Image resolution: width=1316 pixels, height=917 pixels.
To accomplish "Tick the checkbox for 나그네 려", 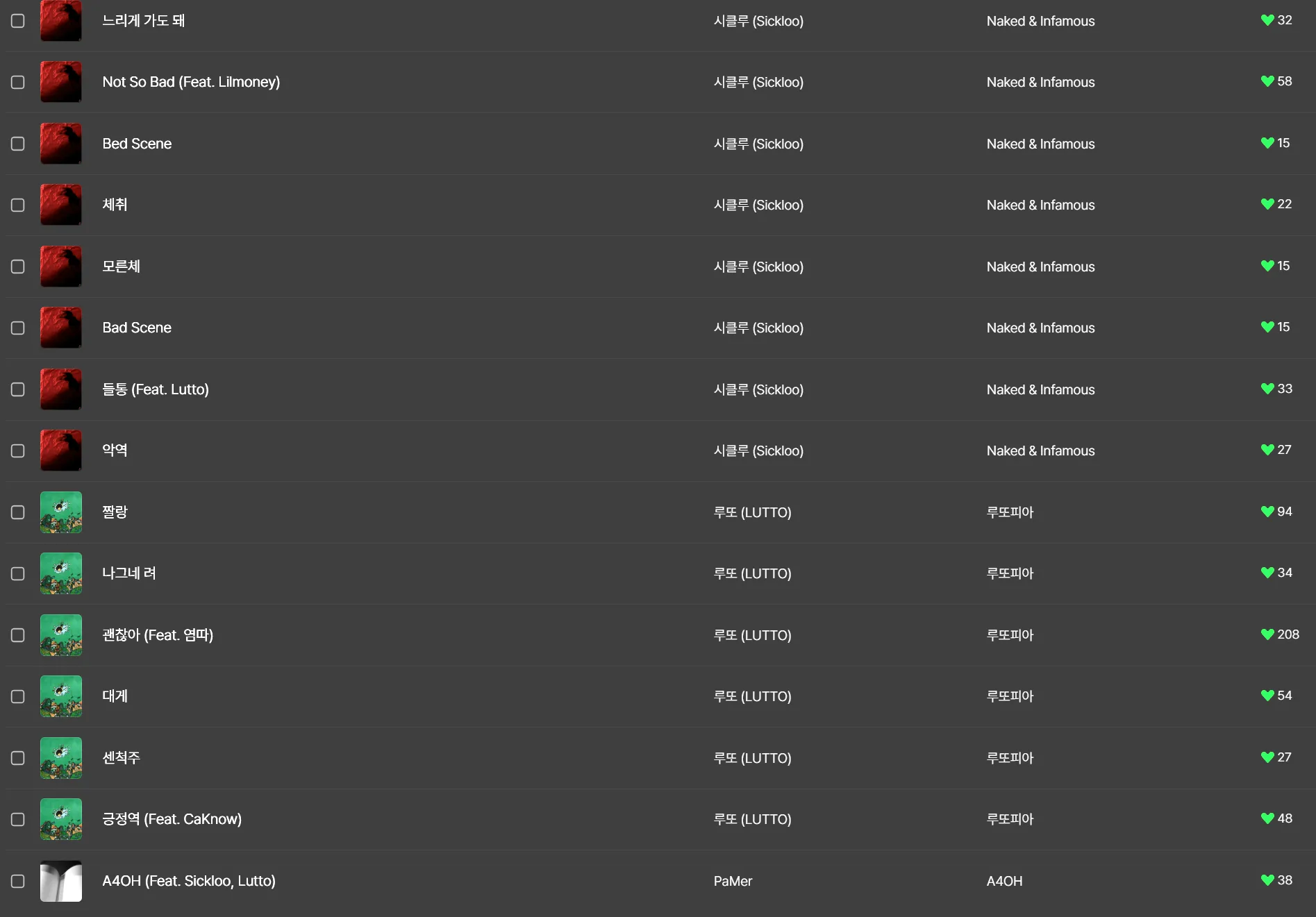I will tap(18, 573).
